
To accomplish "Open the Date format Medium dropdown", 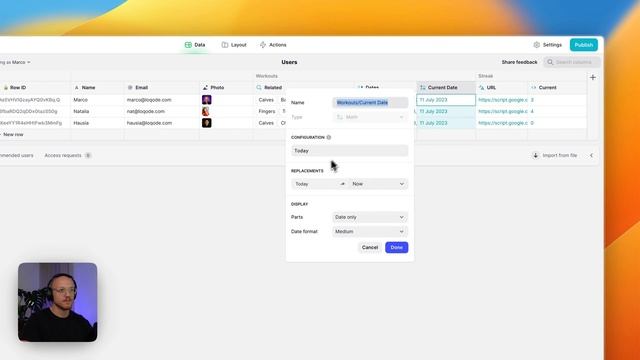I will [370, 231].
